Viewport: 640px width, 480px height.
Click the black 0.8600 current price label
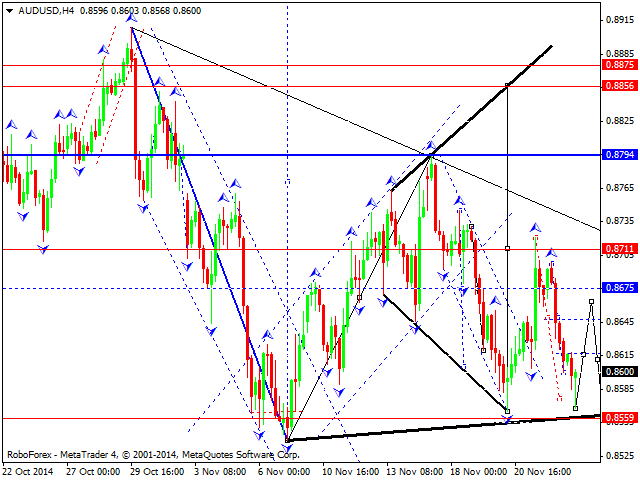tap(620, 371)
